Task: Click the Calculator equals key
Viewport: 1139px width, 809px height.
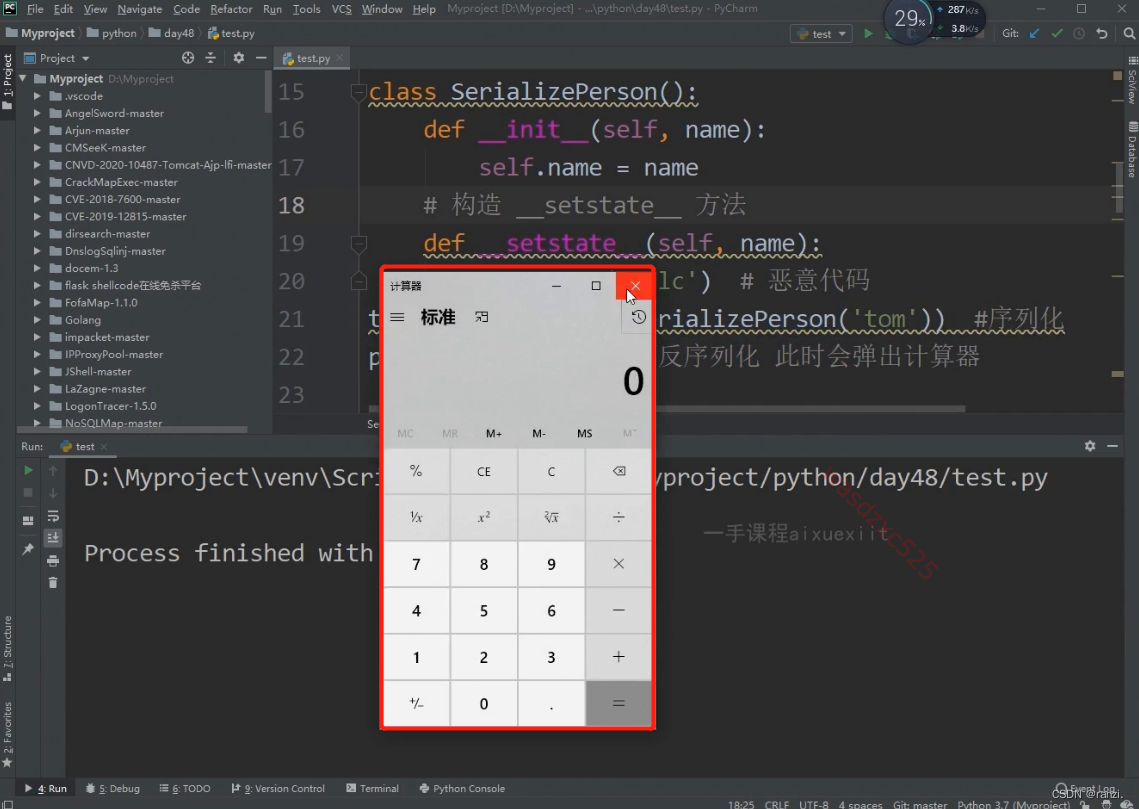Action: [x=619, y=703]
